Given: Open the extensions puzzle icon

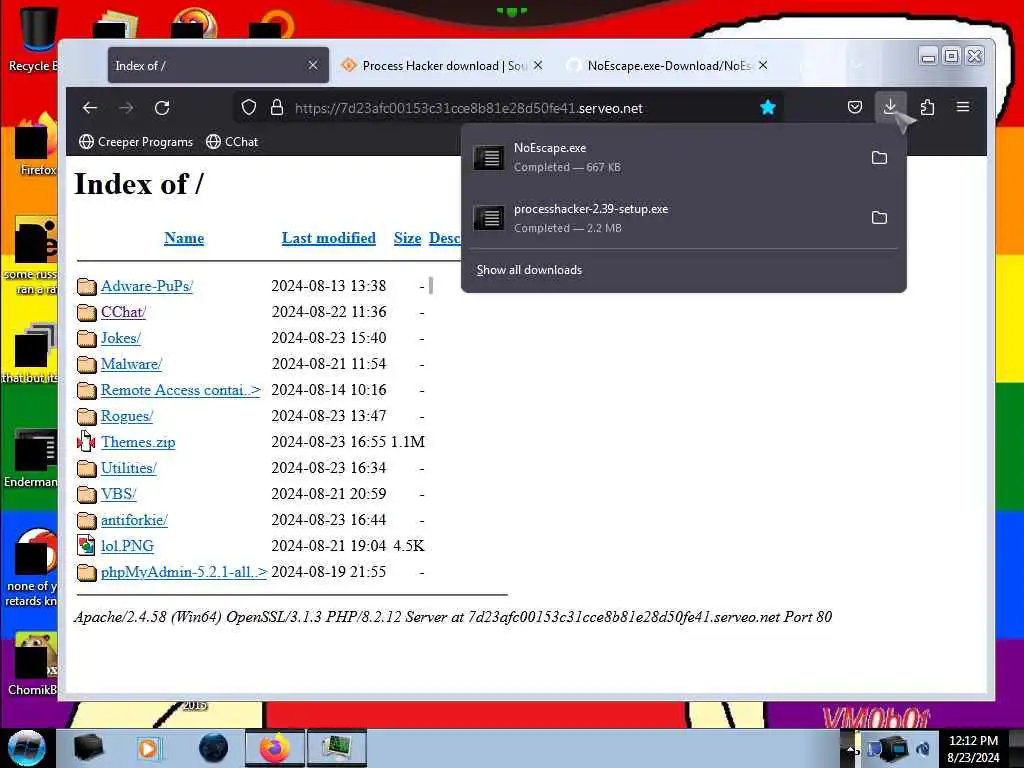Looking at the screenshot, I should click(927, 108).
